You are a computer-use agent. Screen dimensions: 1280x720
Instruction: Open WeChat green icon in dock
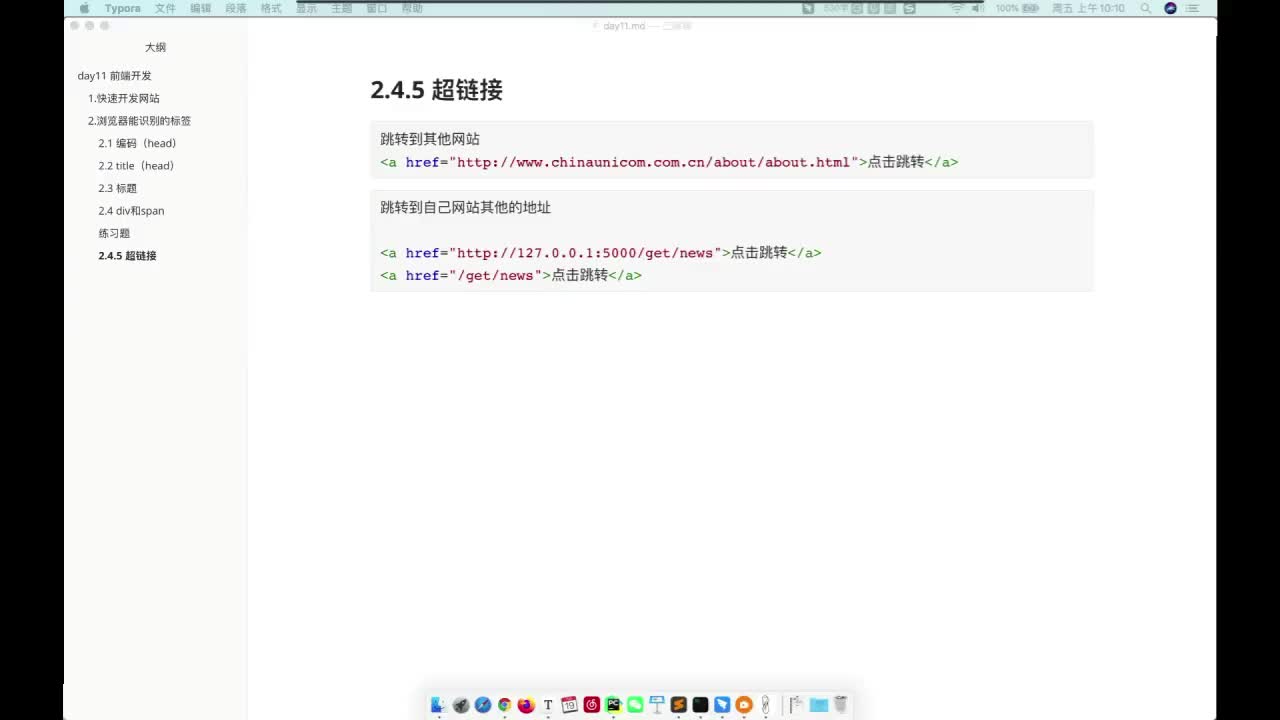click(x=635, y=705)
